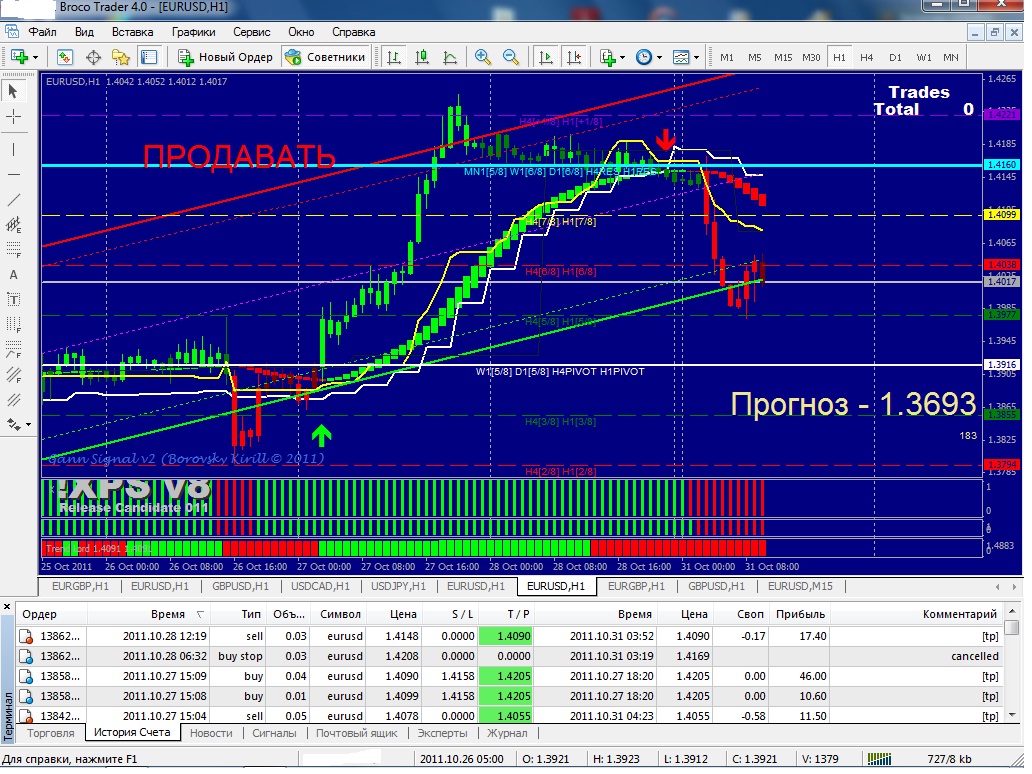Switch to the USDCAD,H1 chart tab
This screenshot has width=1032, height=774.
(x=321, y=586)
